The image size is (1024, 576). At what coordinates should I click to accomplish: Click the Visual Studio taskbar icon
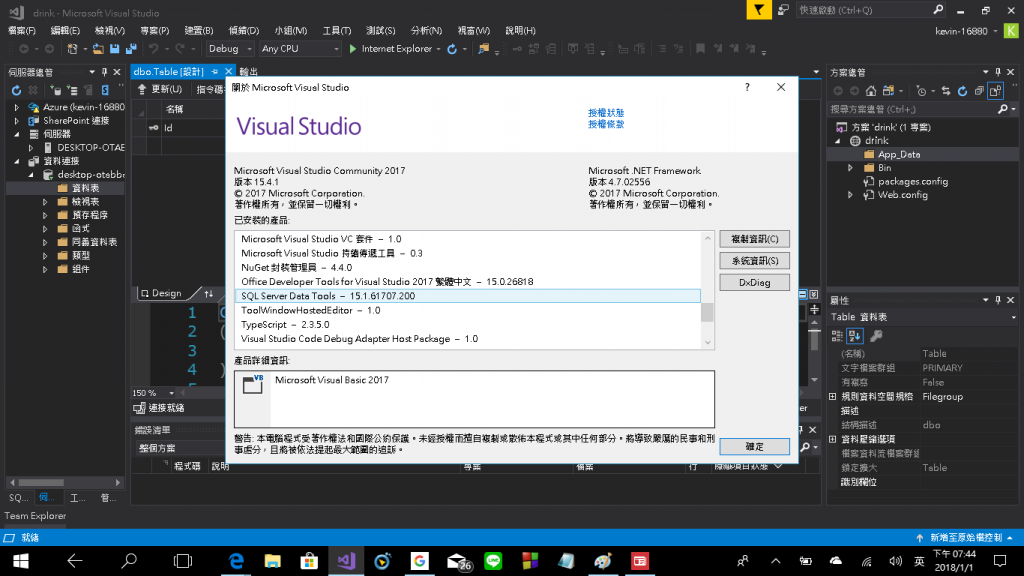[x=346, y=561]
